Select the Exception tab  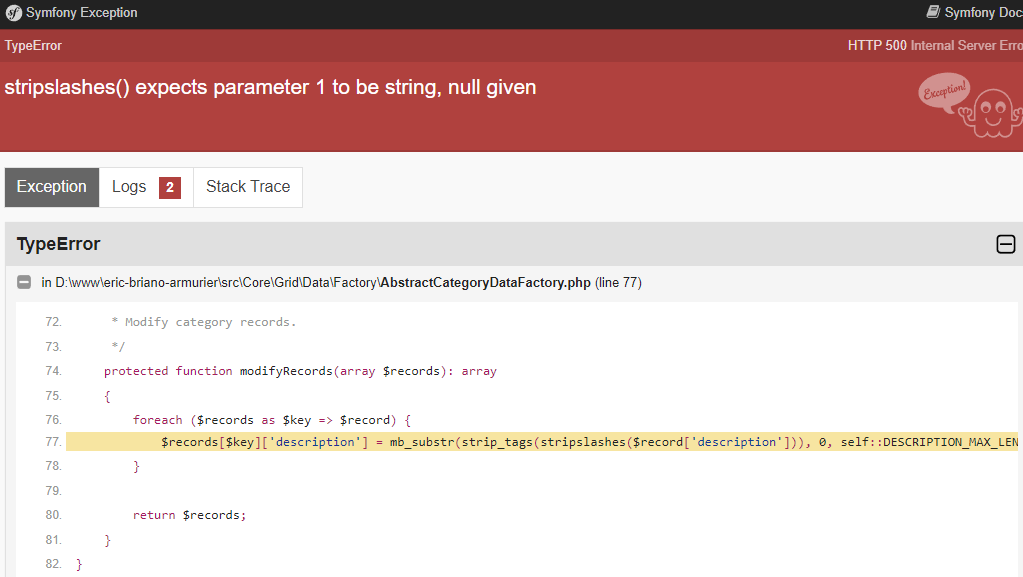tap(51, 187)
